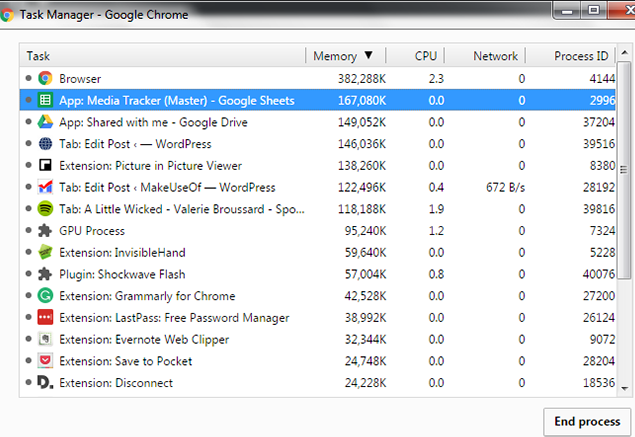Click the Google Drive icon in task list
Image resolution: width=635 pixels, height=437 pixels.
(x=45, y=122)
